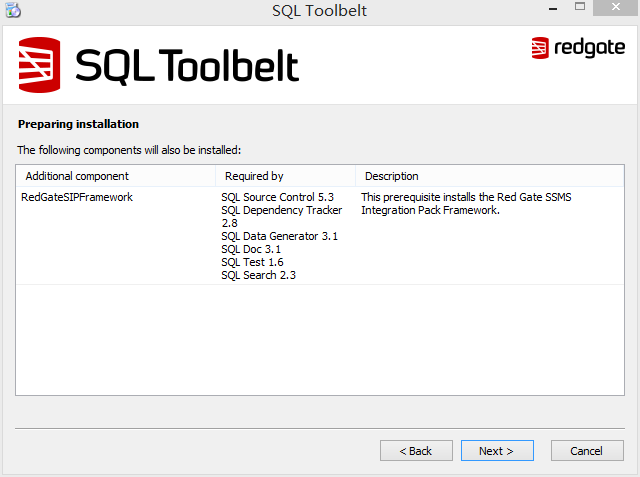
Task: Click the SQL Search 2.3 entry
Action: pos(258,275)
